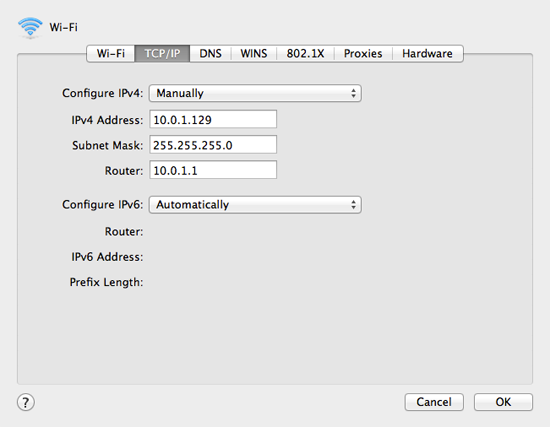Focus the Subnet Mask input field
The width and height of the screenshot is (550, 427).
tap(213, 145)
